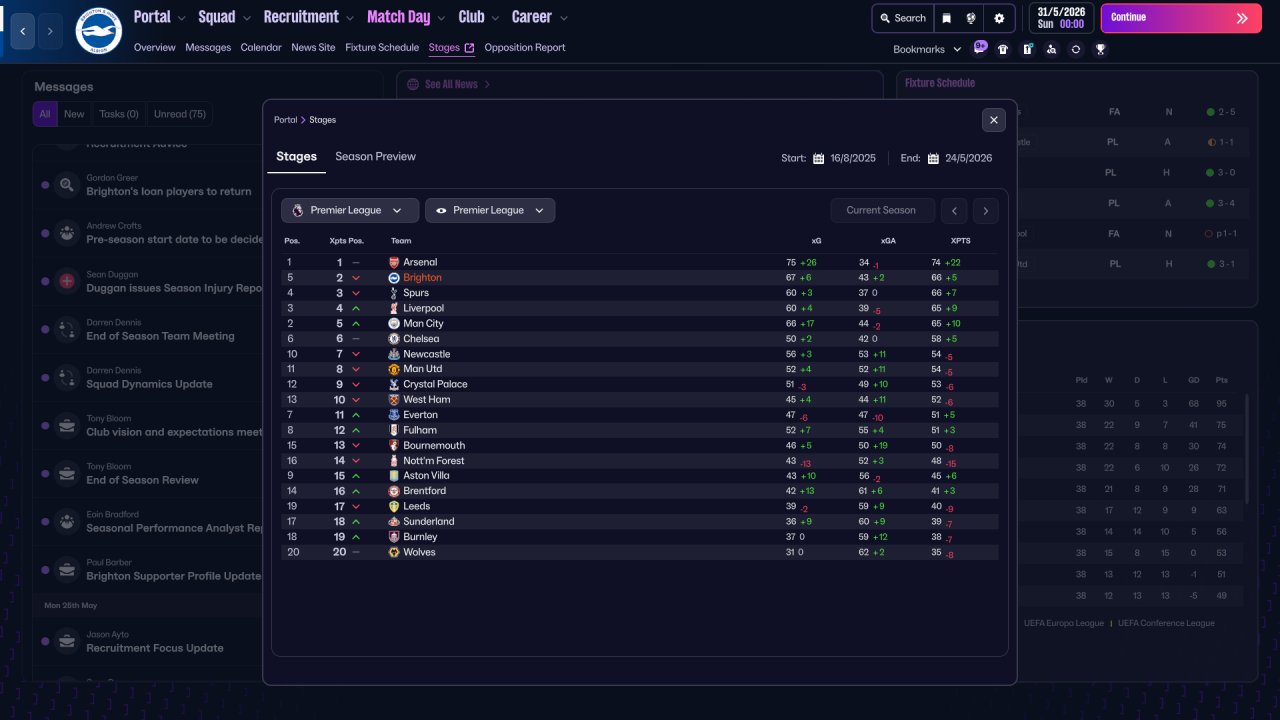The width and height of the screenshot is (1280, 720).
Task: Go to next season with right chevron
Action: (986, 210)
